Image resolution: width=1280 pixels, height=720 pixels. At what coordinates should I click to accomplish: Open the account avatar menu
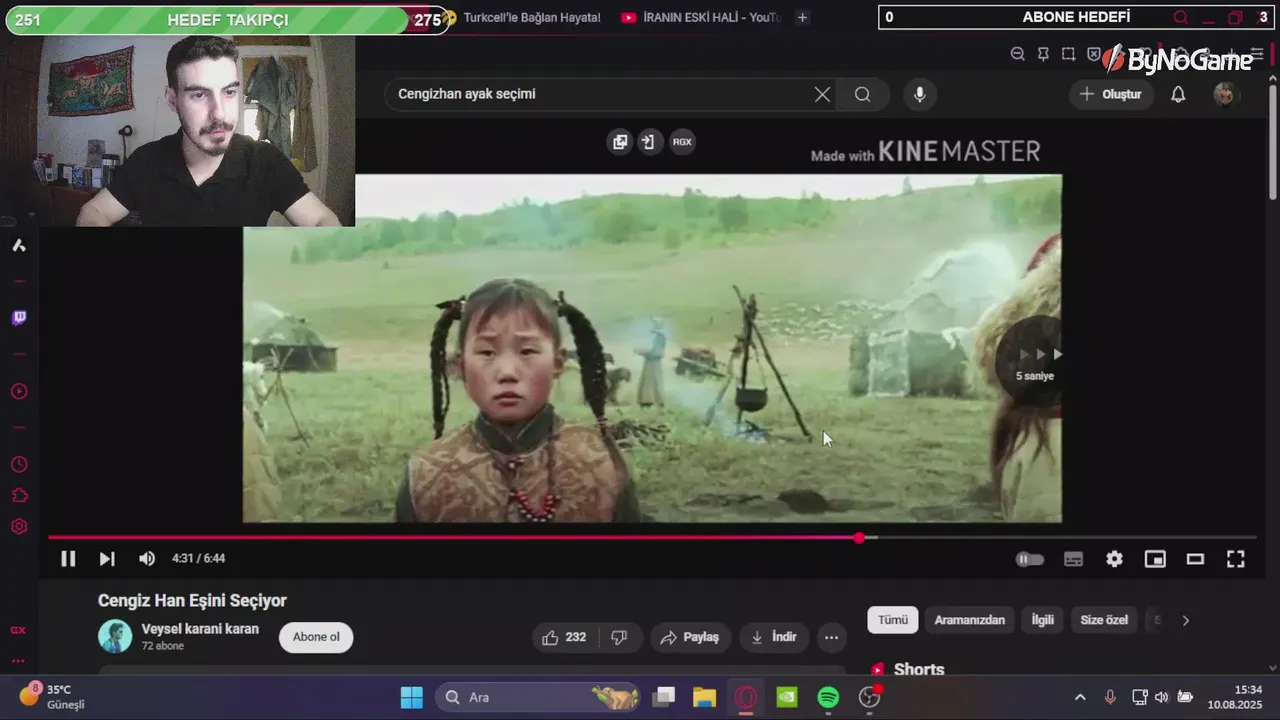pos(1226,94)
